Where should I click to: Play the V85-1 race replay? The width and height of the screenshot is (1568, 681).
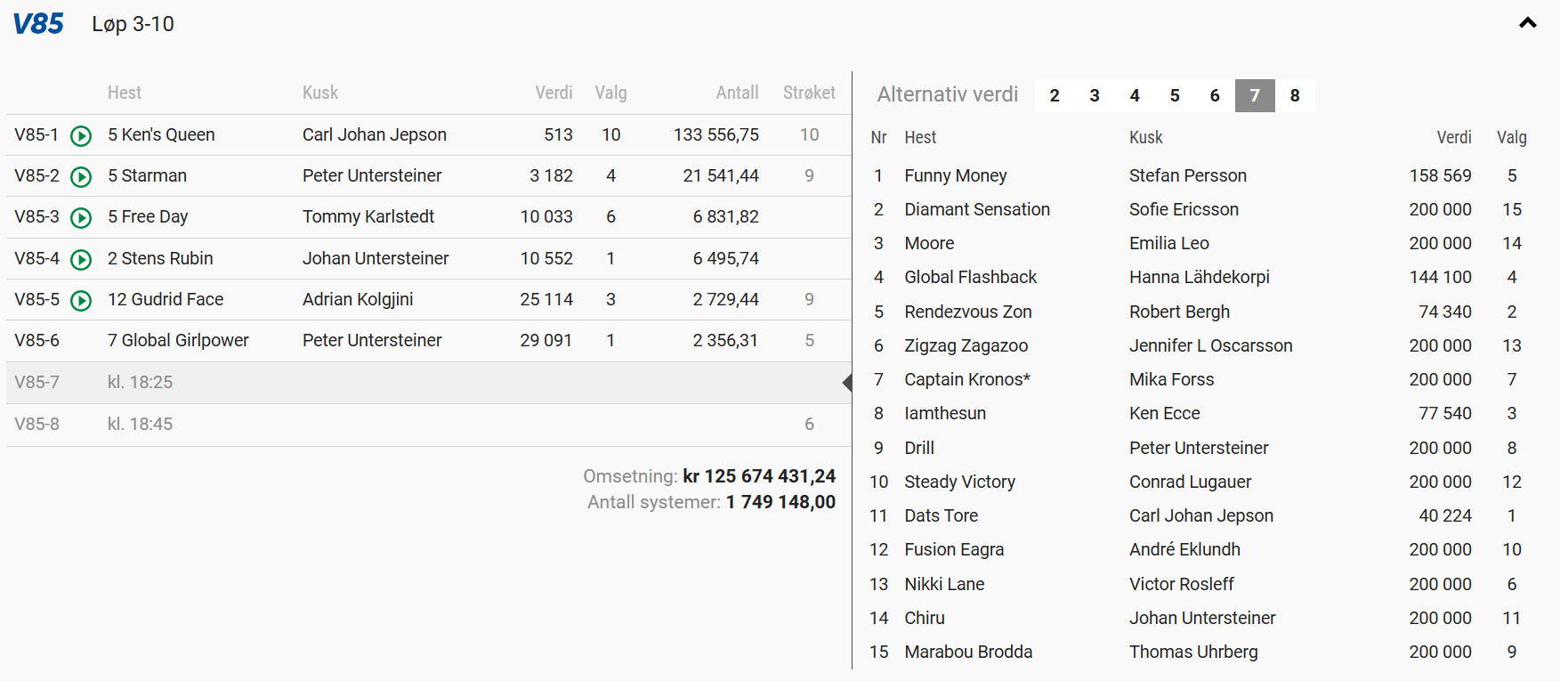[x=81, y=135]
